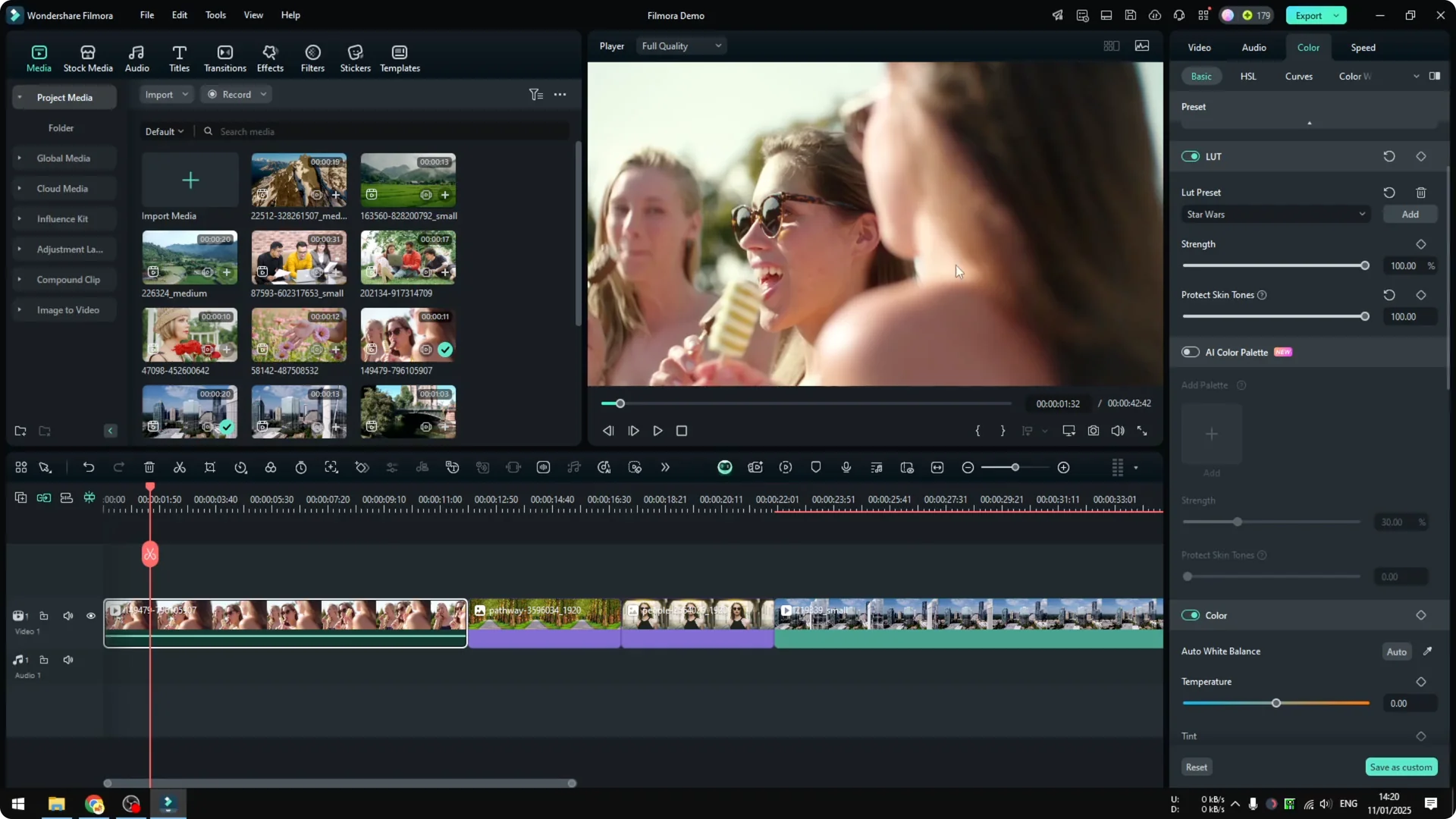Mute the Audio 1 track
The image size is (1456, 819).
[x=68, y=660]
